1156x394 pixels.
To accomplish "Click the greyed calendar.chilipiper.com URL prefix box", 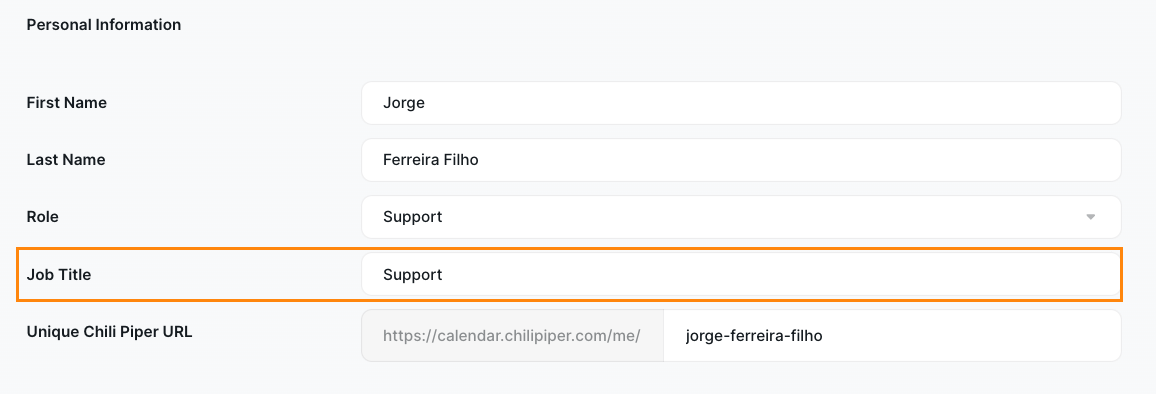I will [512, 336].
